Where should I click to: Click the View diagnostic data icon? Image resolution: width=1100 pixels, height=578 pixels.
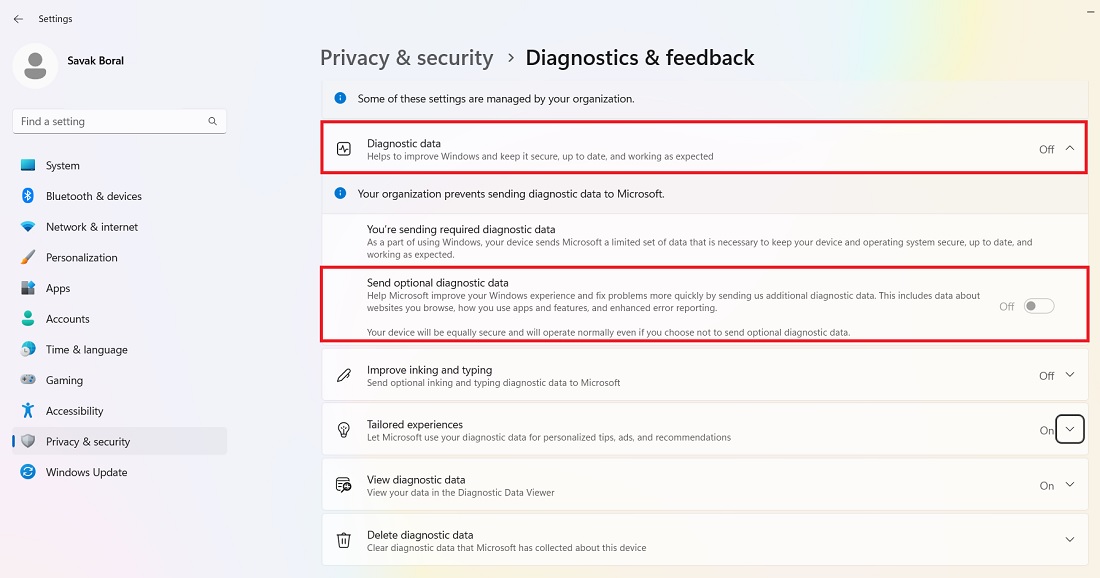click(344, 485)
